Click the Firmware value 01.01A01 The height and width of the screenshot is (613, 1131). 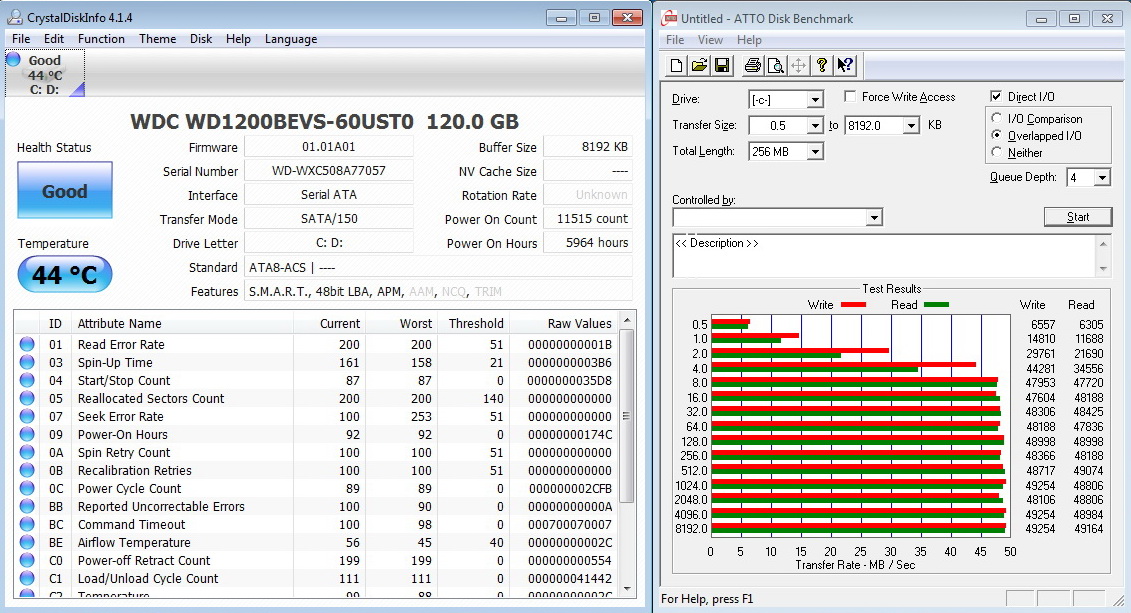pyautogui.click(x=329, y=146)
